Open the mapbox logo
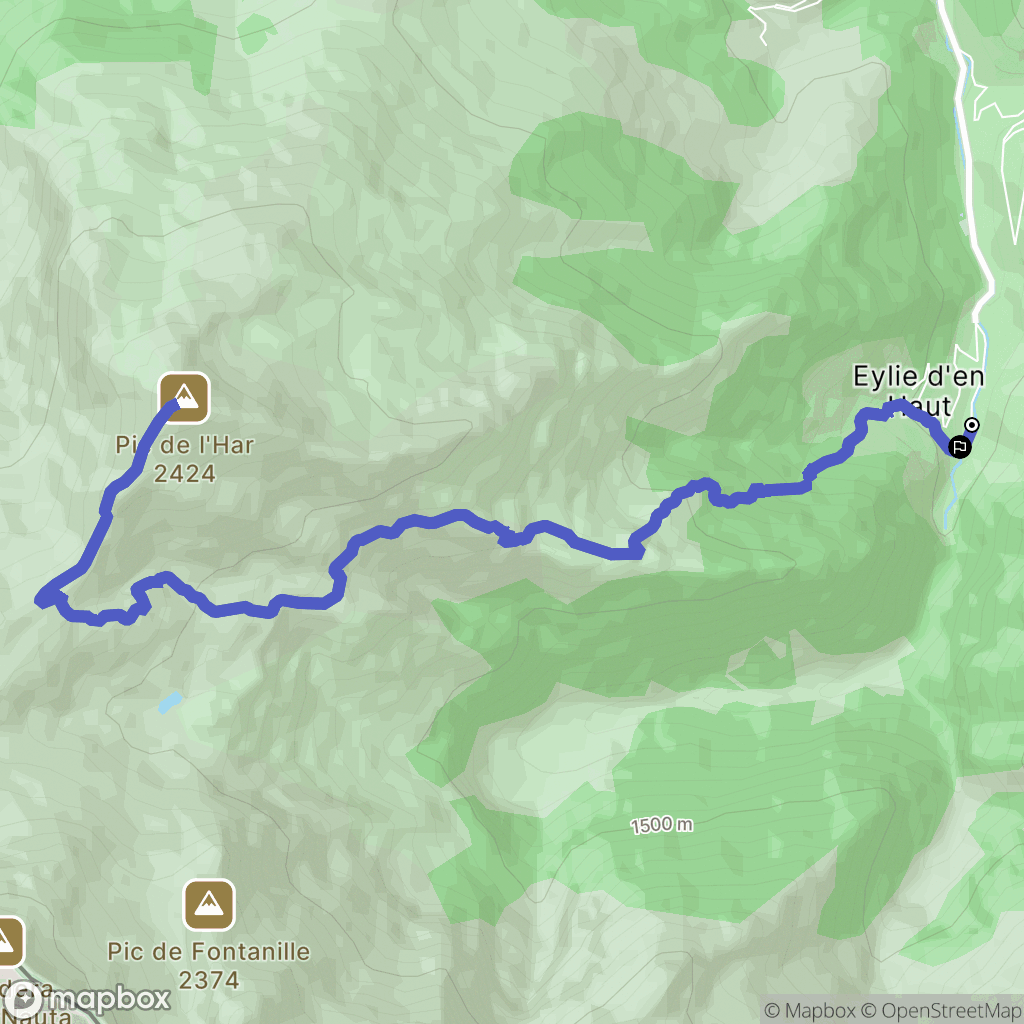 point(87,999)
